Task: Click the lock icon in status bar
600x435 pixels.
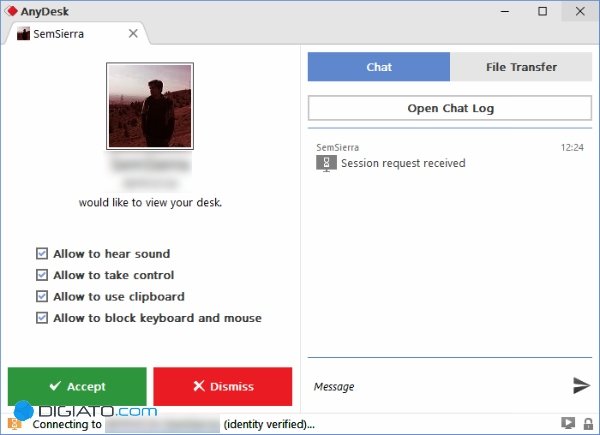Action: click(588, 424)
